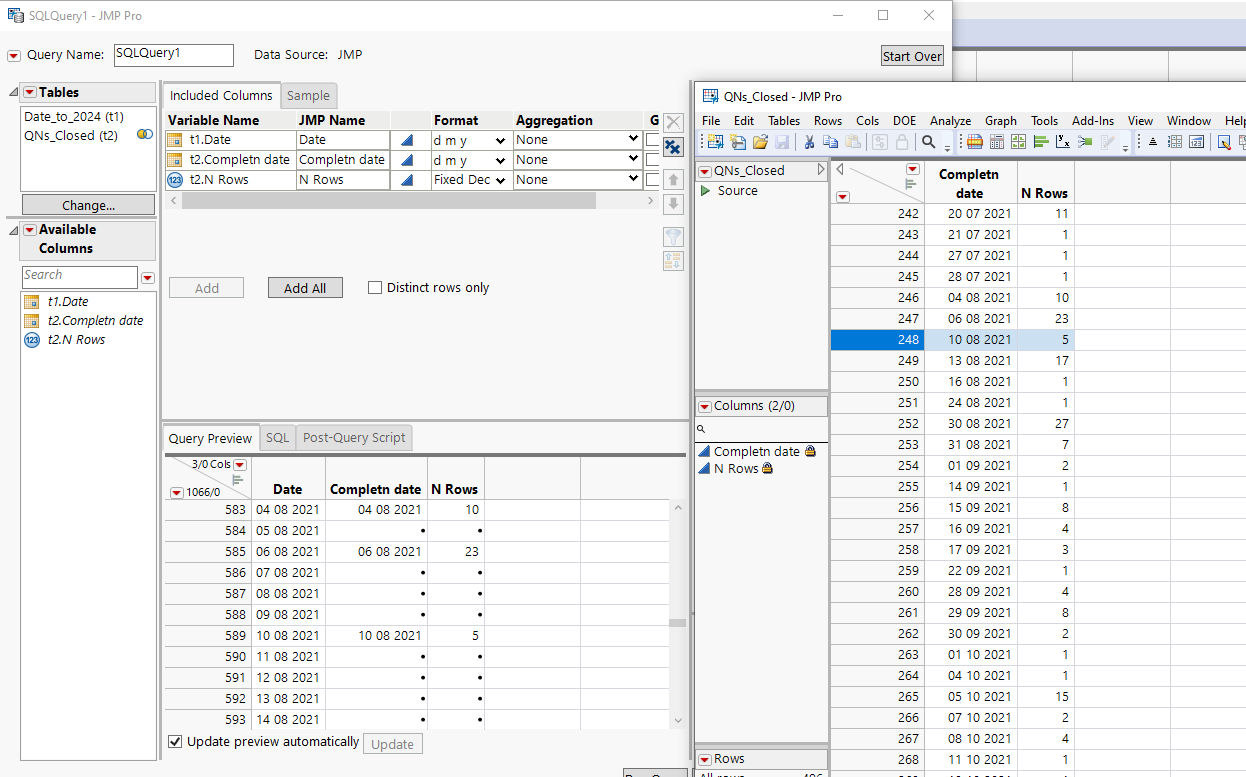Open the Aggregation dropdown for t2.N Rows

[636, 179]
